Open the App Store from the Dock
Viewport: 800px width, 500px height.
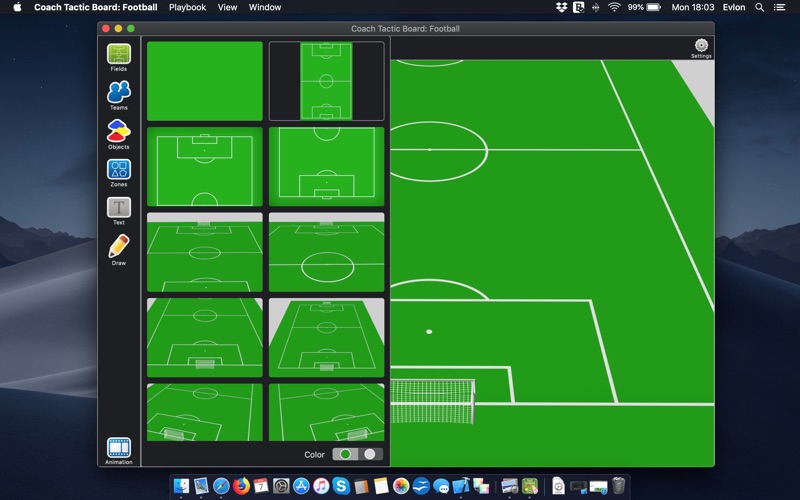301,486
